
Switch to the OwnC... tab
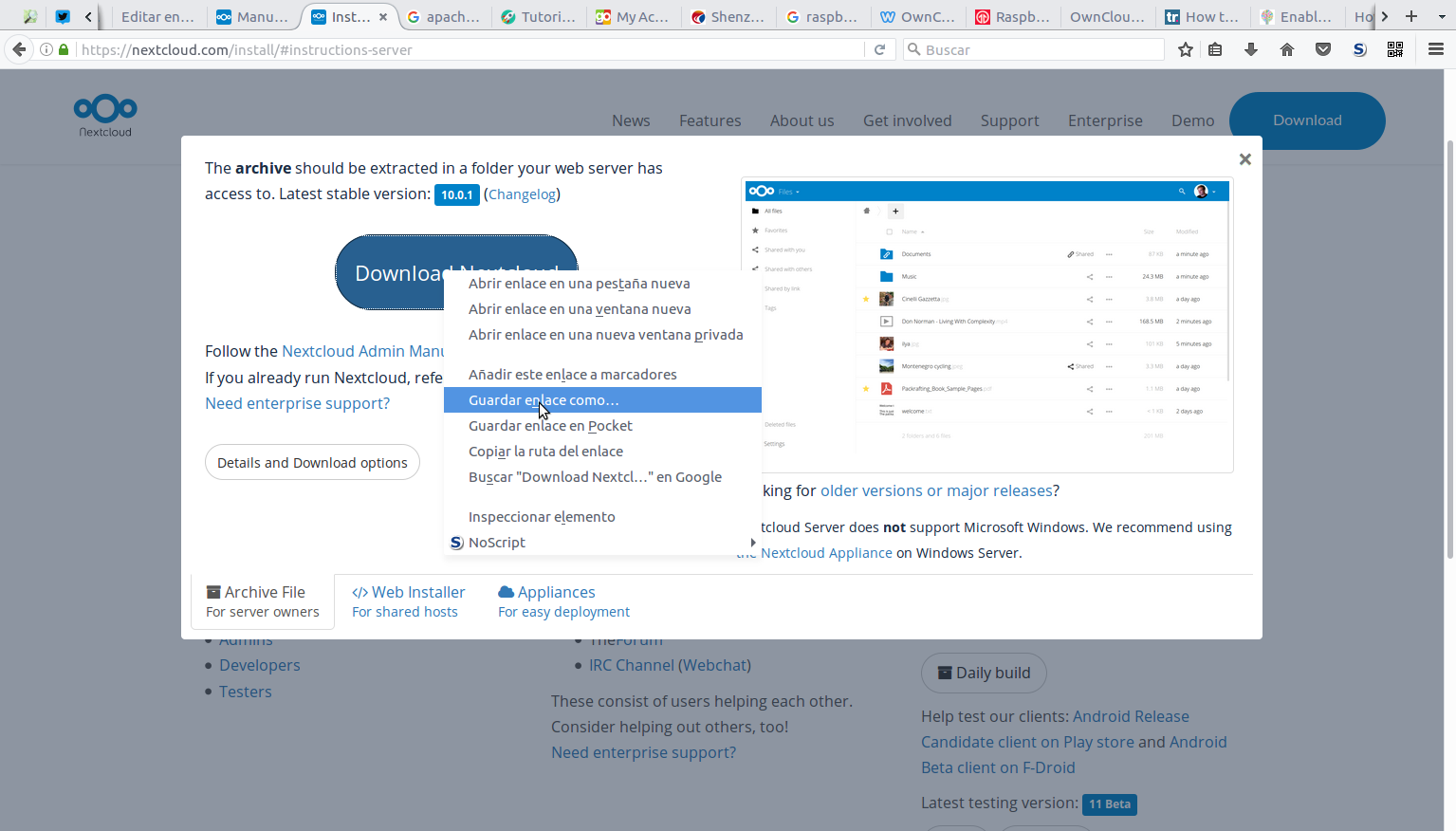[918, 16]
